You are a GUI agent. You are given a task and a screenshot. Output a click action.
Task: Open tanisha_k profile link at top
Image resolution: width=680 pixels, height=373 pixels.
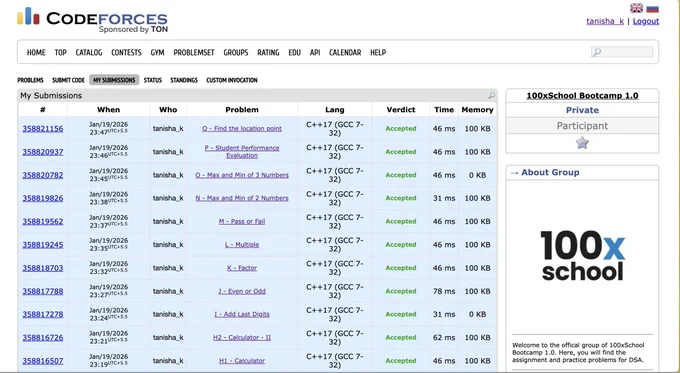click(605, 21)
